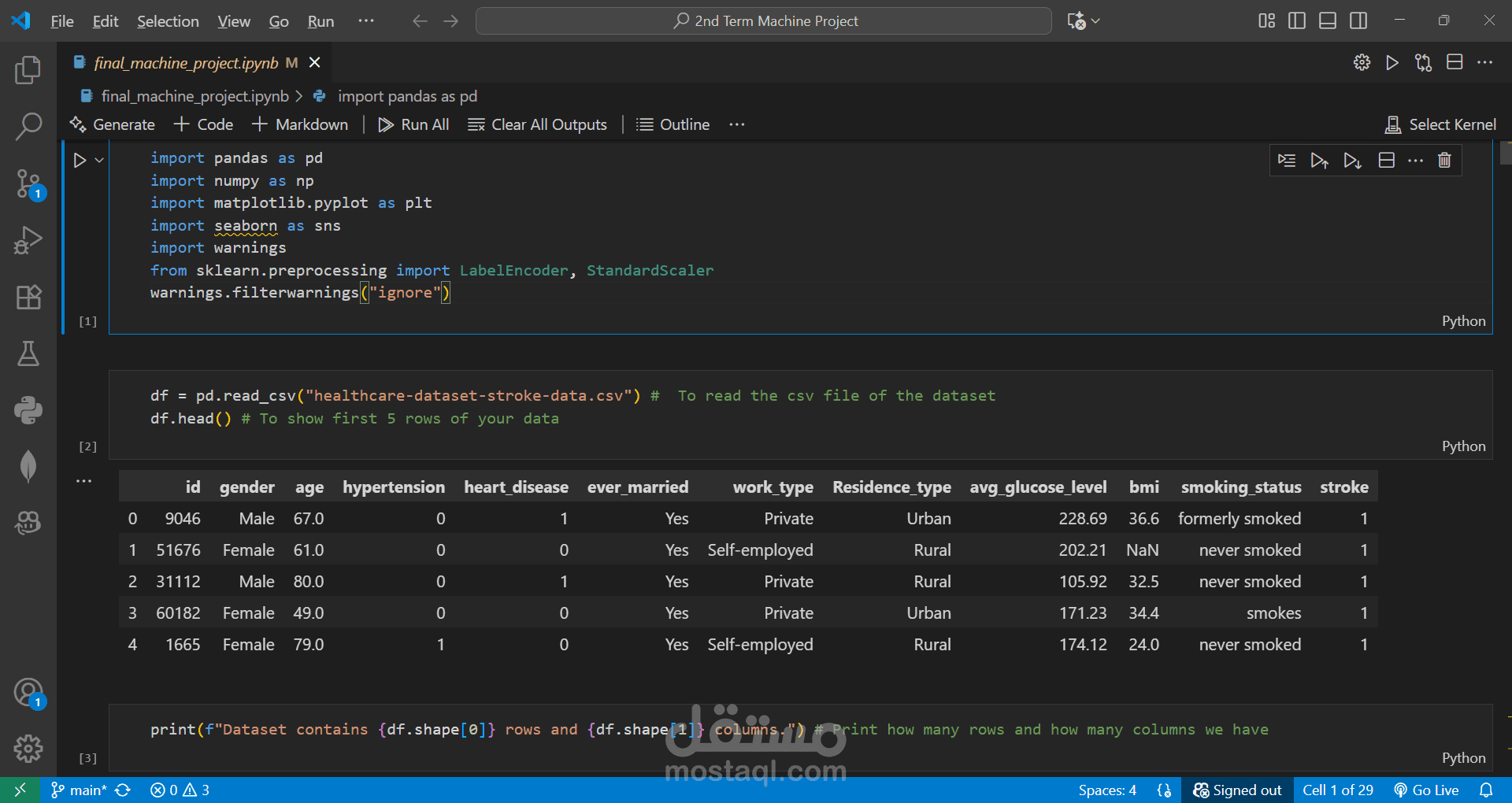The height and width of the screenshot is (803, 1512).
Task: Expand the cell output more actions ellipsis
Action: point(84,481)
